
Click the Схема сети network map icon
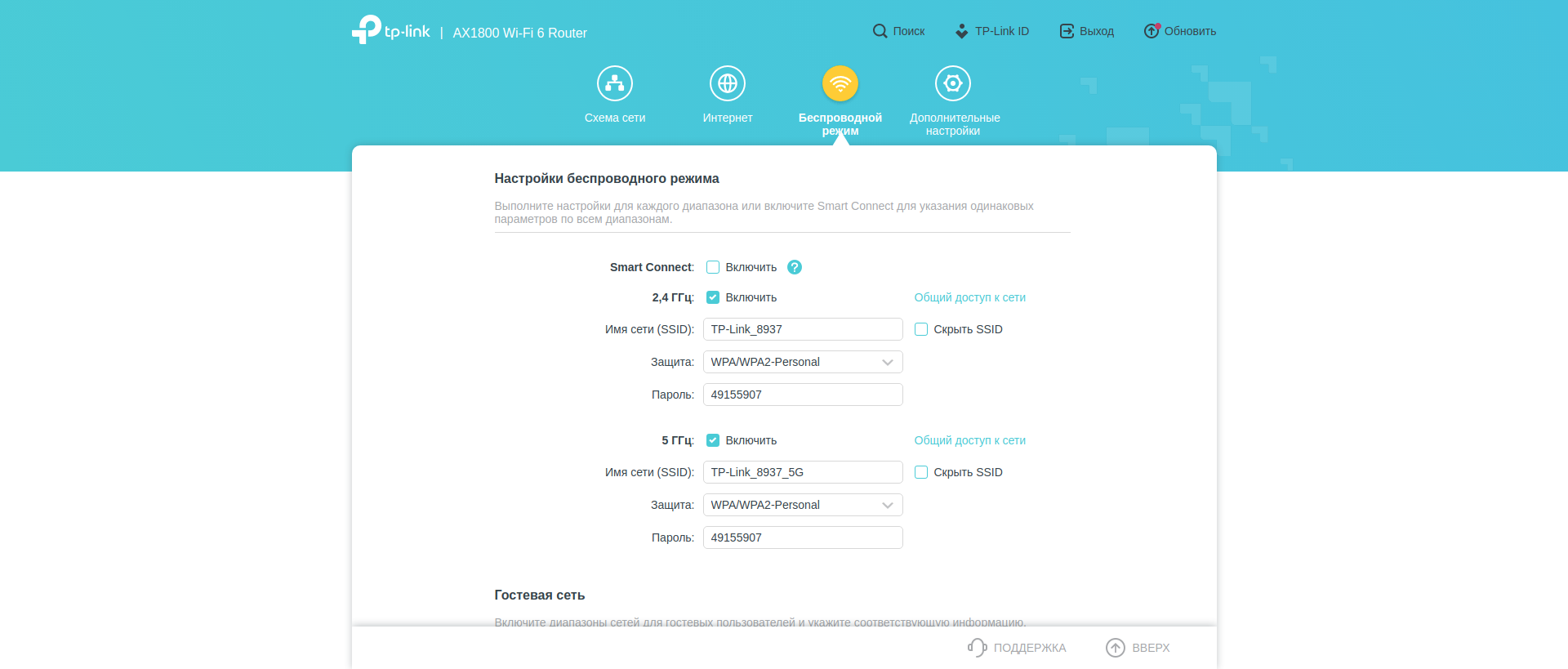click(614, 83)
